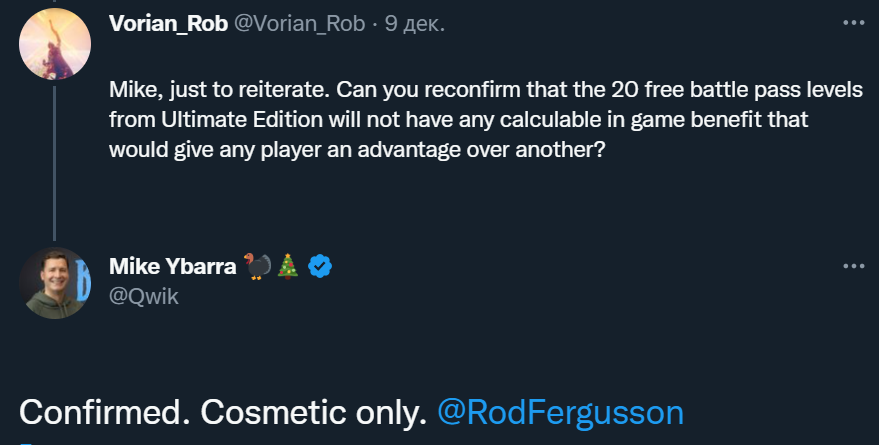
Task: Open the @RodFergusson mention link
Action: (x=561, y=412)
